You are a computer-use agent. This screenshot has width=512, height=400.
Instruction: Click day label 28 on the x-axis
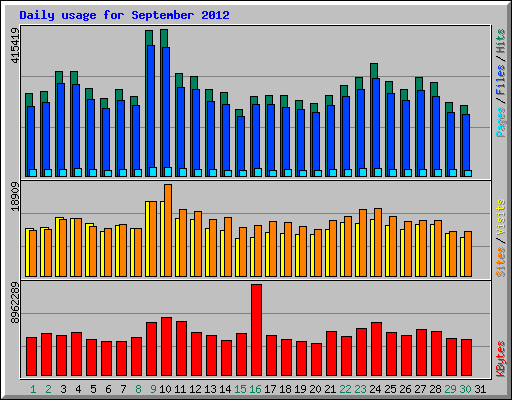(435, 389)
